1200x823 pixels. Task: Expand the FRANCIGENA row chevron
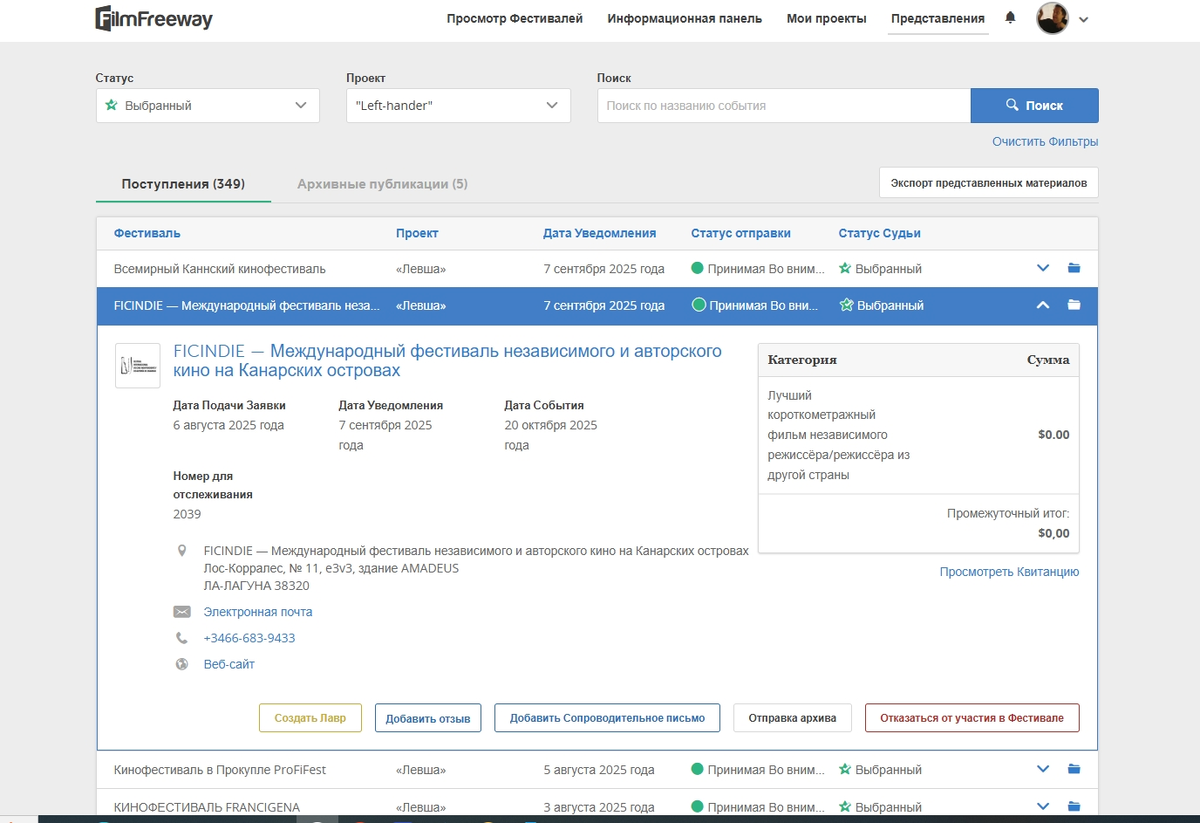1043,806
